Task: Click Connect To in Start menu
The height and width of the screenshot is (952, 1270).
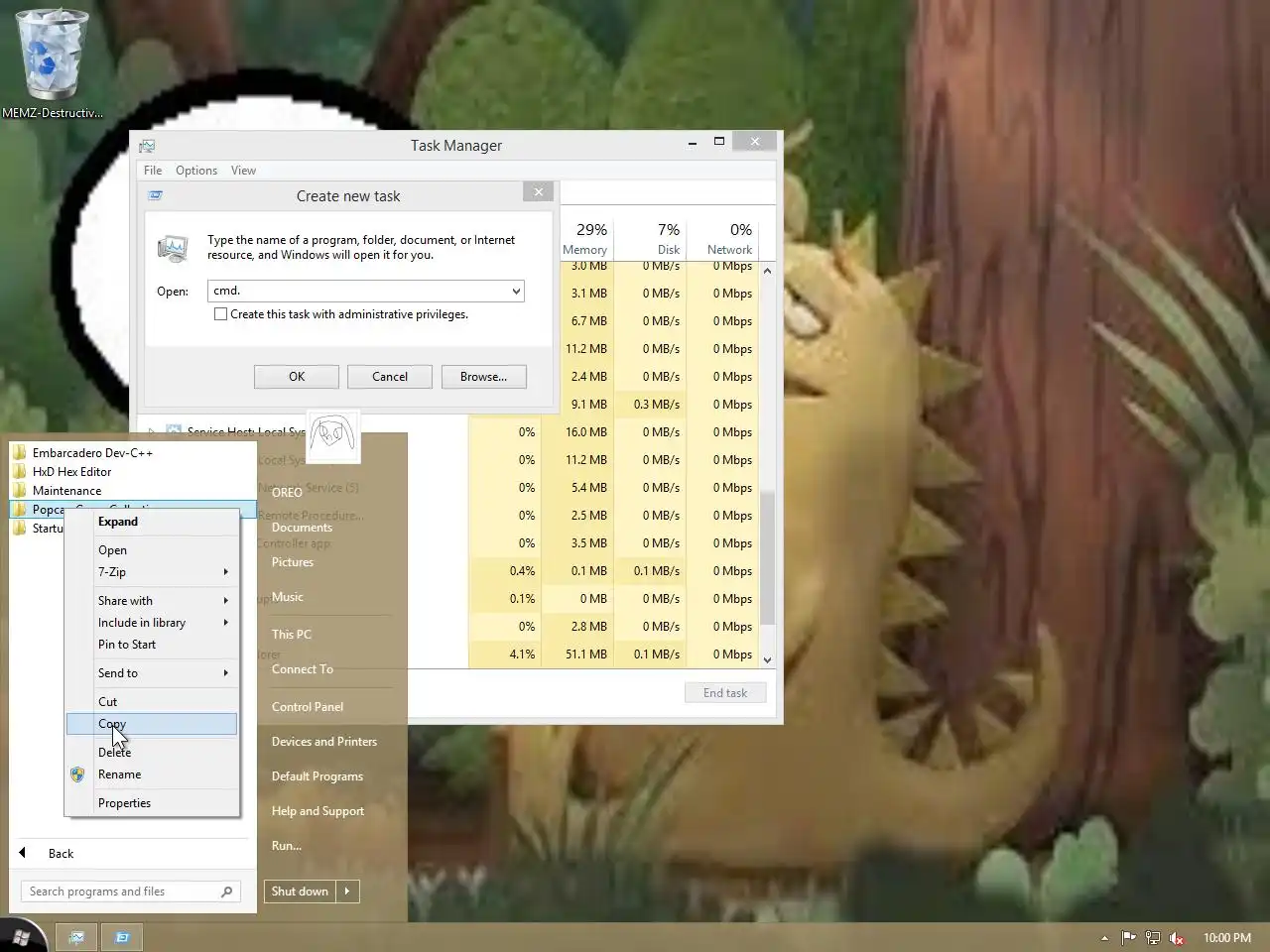Action: click(x=303, y=669)
